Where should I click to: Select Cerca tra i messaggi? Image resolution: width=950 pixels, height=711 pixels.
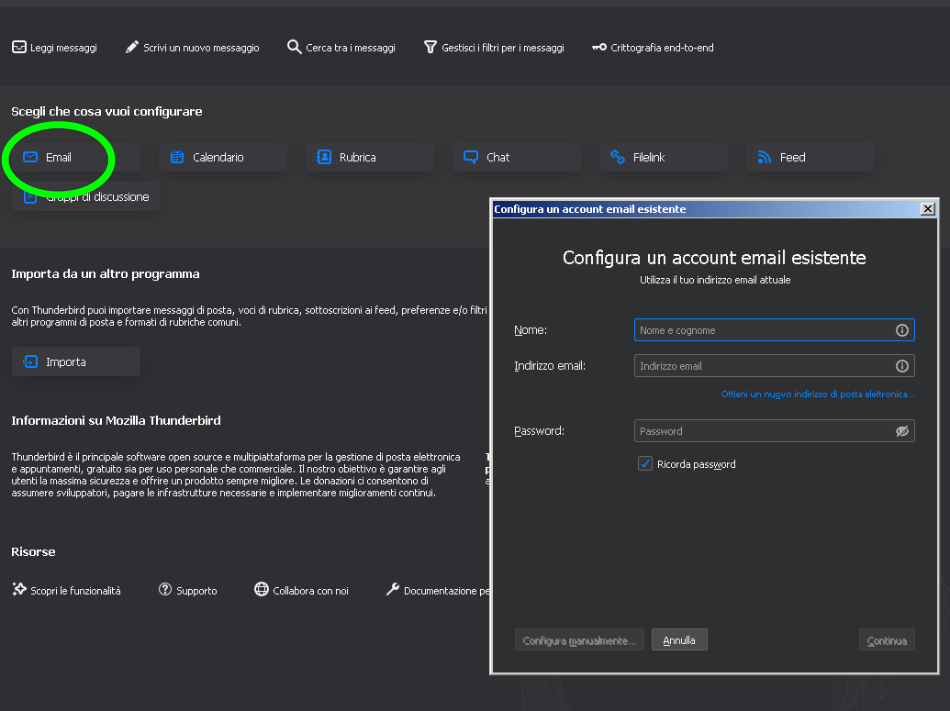click(341, 47)
